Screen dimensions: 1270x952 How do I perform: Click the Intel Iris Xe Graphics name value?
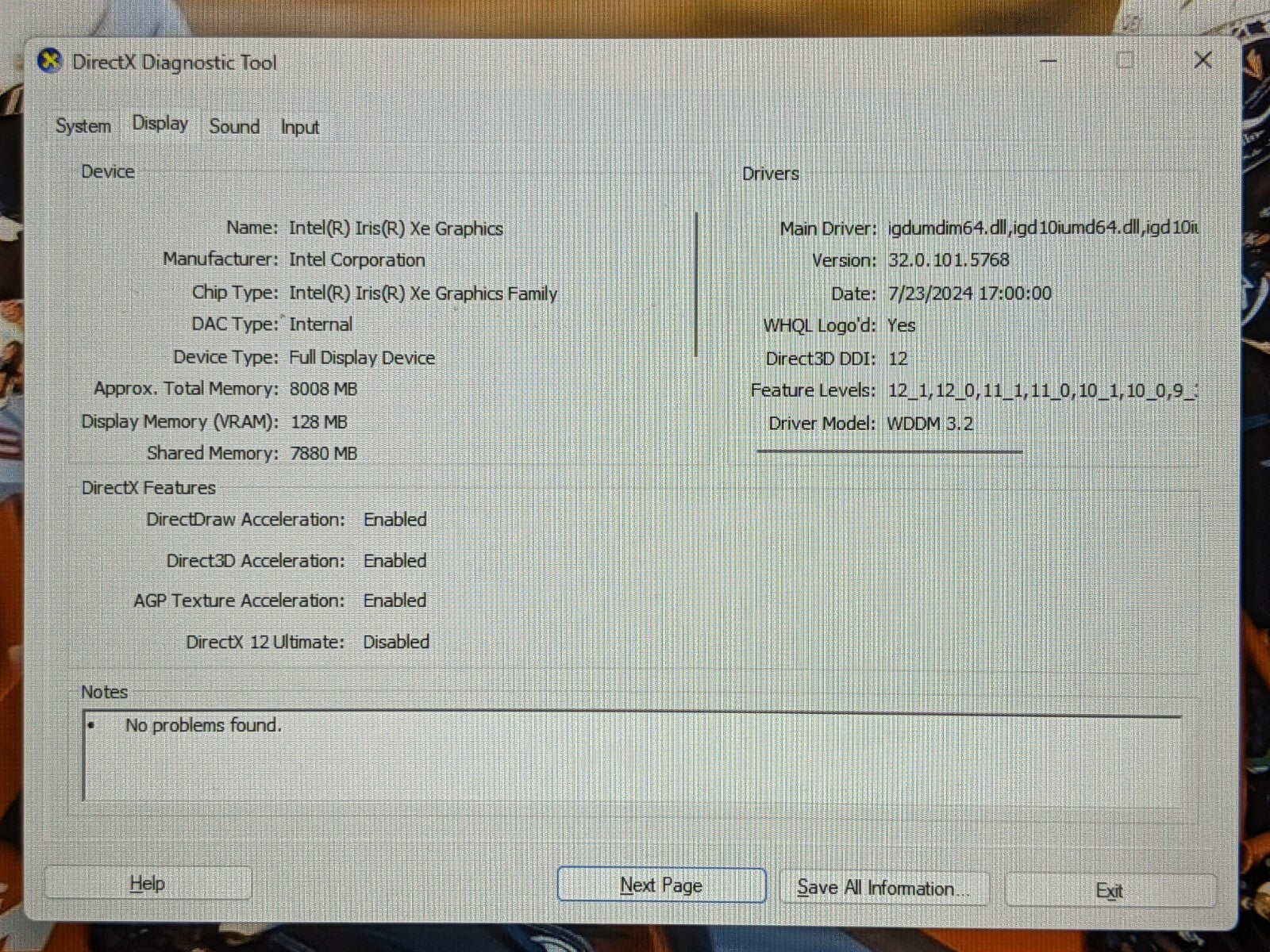[395, 228]
